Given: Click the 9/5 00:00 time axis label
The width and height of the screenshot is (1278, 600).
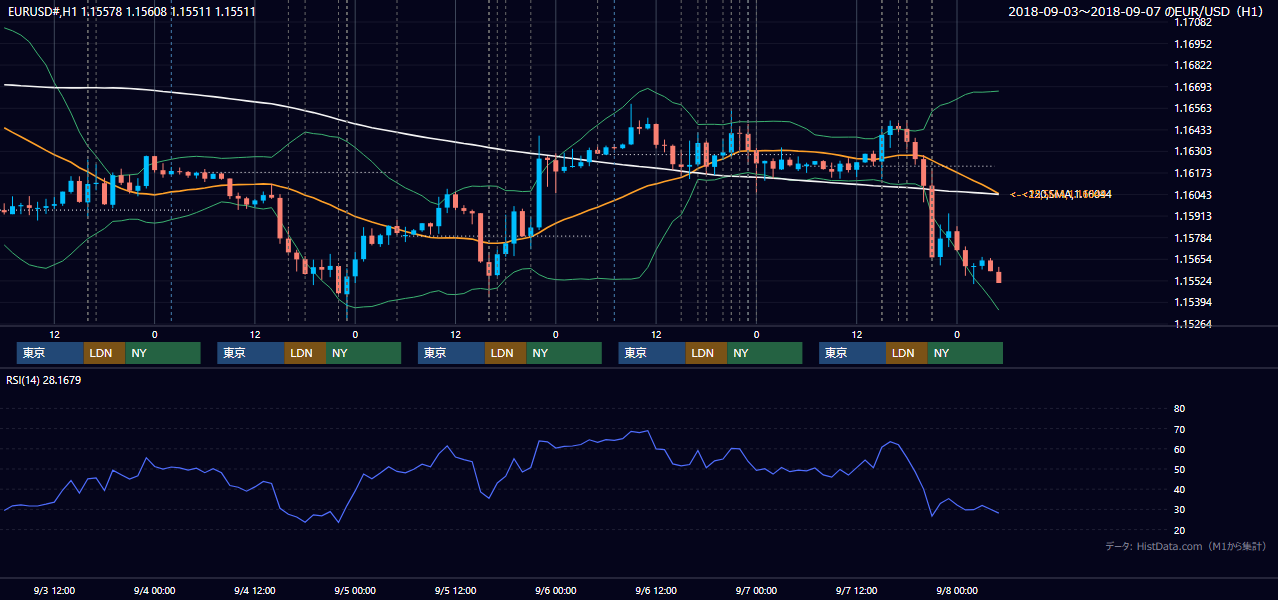Looking at the screenshot, I should point(355,590).
